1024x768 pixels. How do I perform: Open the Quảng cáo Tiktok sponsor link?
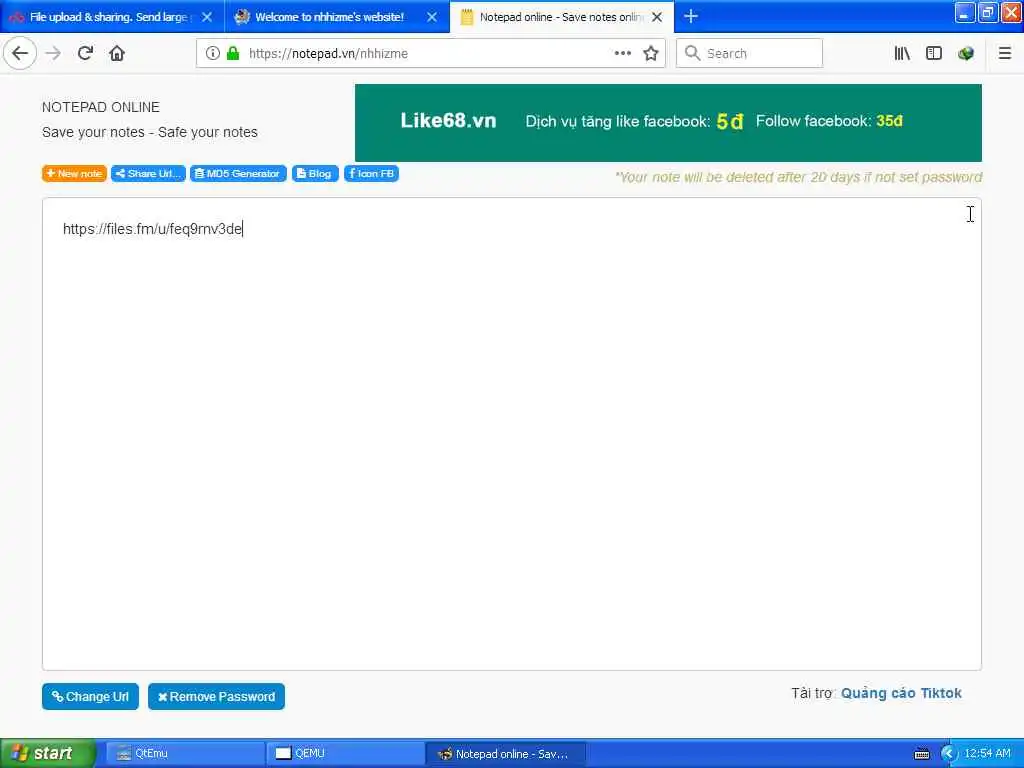click(x=901, y=693)
